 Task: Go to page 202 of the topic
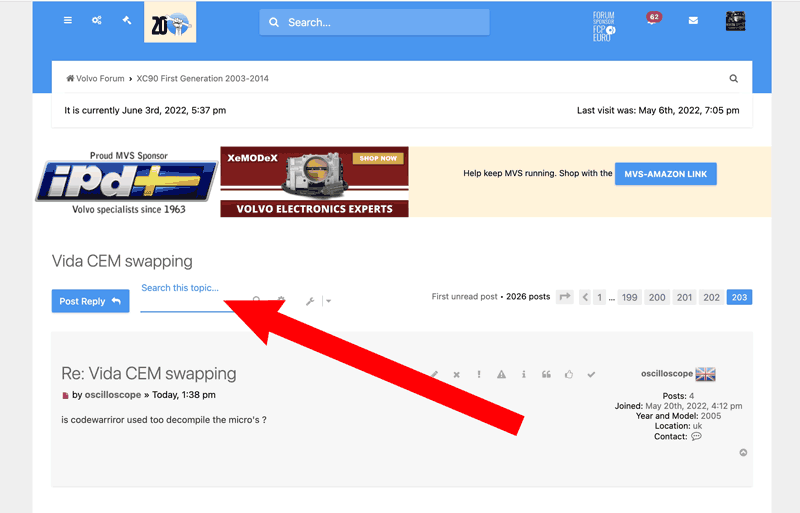click(711, 297)
